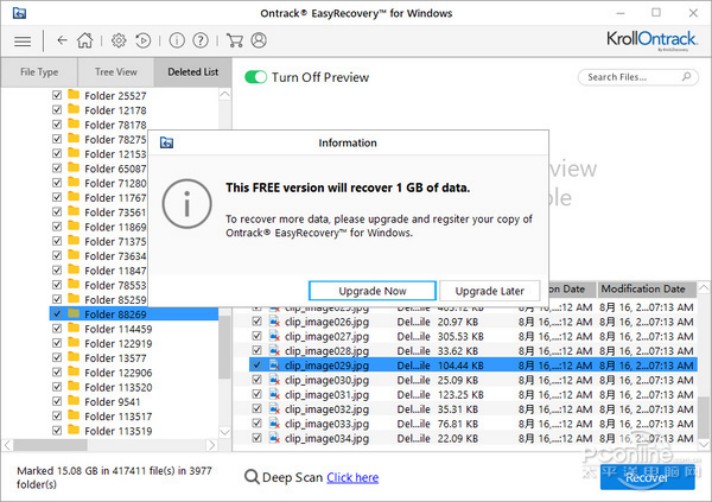Switch to the Tree View tab
This screenshot has width=712, height=502.
116,72
